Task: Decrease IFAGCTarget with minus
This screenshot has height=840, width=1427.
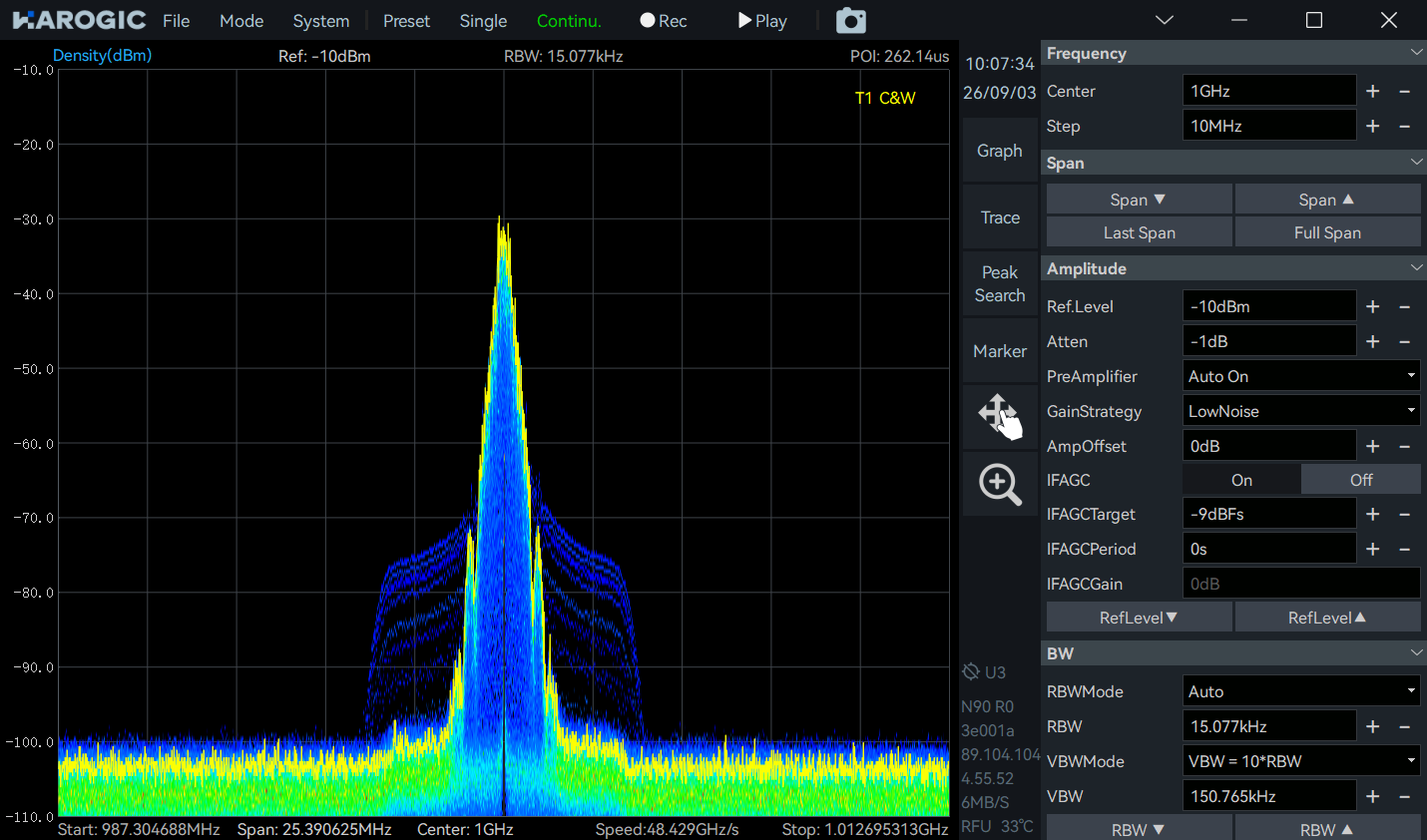Action: point(1404,514)
